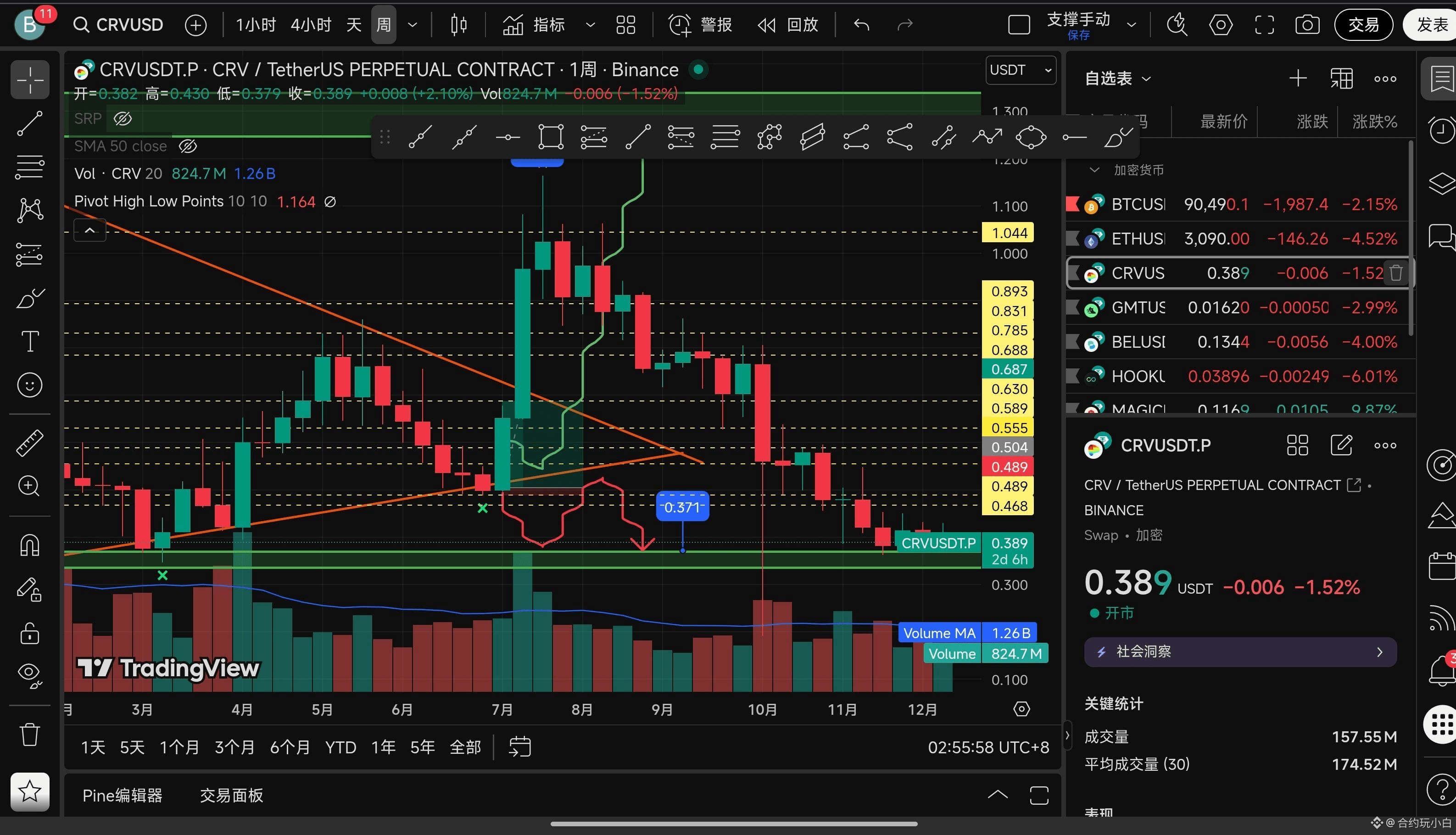Switch to the 天 daily timeframe
1456x835 pixels.
(x=354, y=25)
